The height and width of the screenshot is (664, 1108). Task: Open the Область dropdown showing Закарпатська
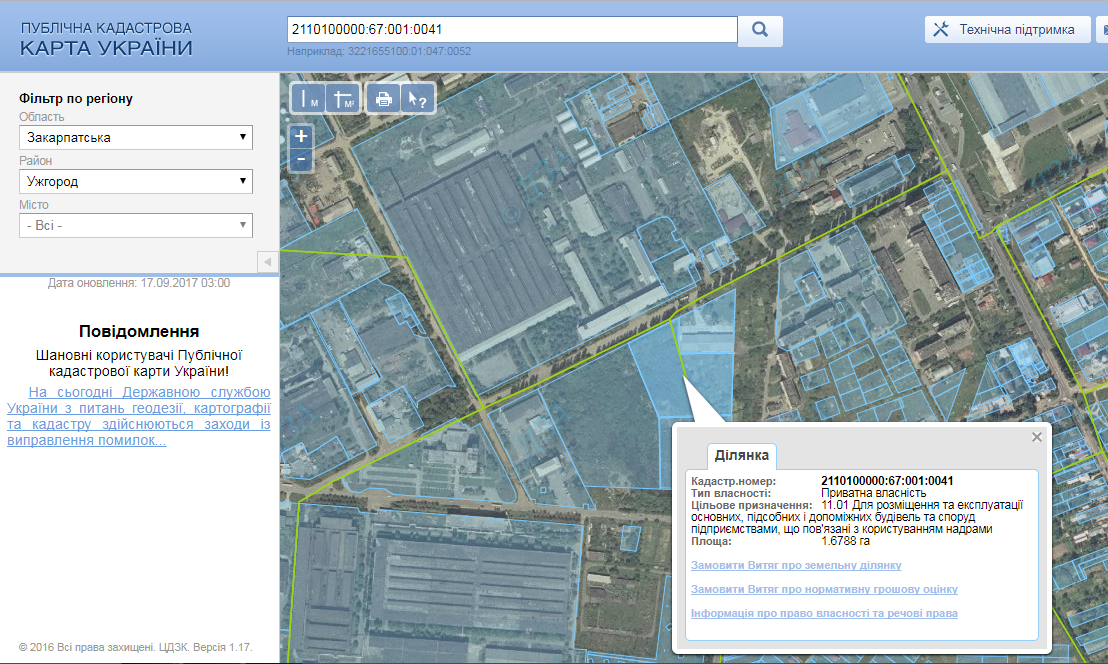click(x=136, y=137)
